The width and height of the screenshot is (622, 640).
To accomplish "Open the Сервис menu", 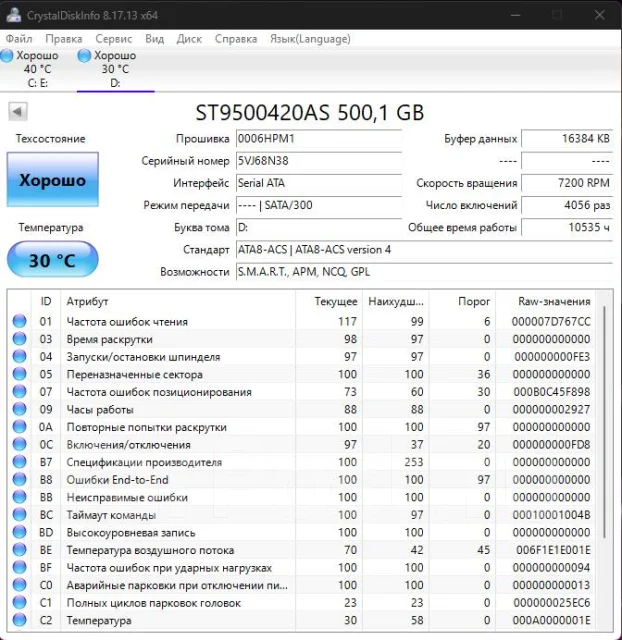I will coord(113,39).
